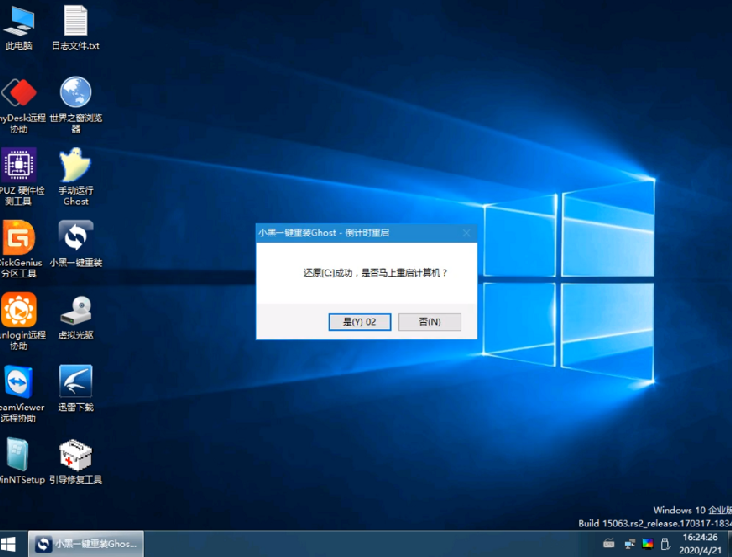Open 迅雷下载 Thunder download icon

76,383
